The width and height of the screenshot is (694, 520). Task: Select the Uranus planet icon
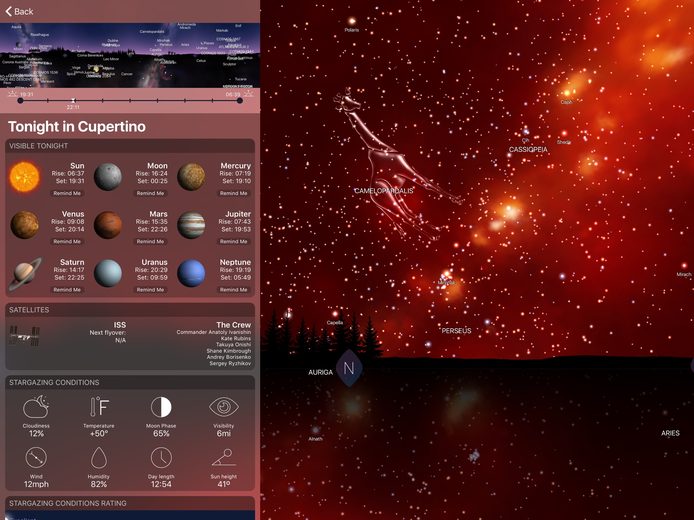pos(108,273)
